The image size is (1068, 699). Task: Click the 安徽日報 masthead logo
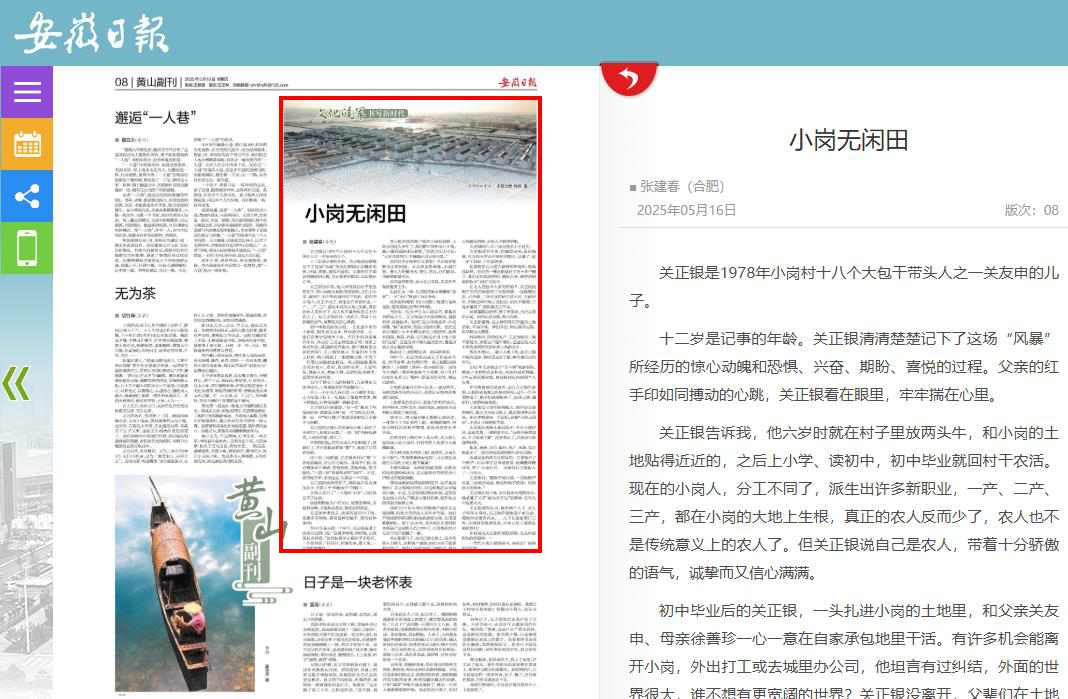[x=91, y=32]
